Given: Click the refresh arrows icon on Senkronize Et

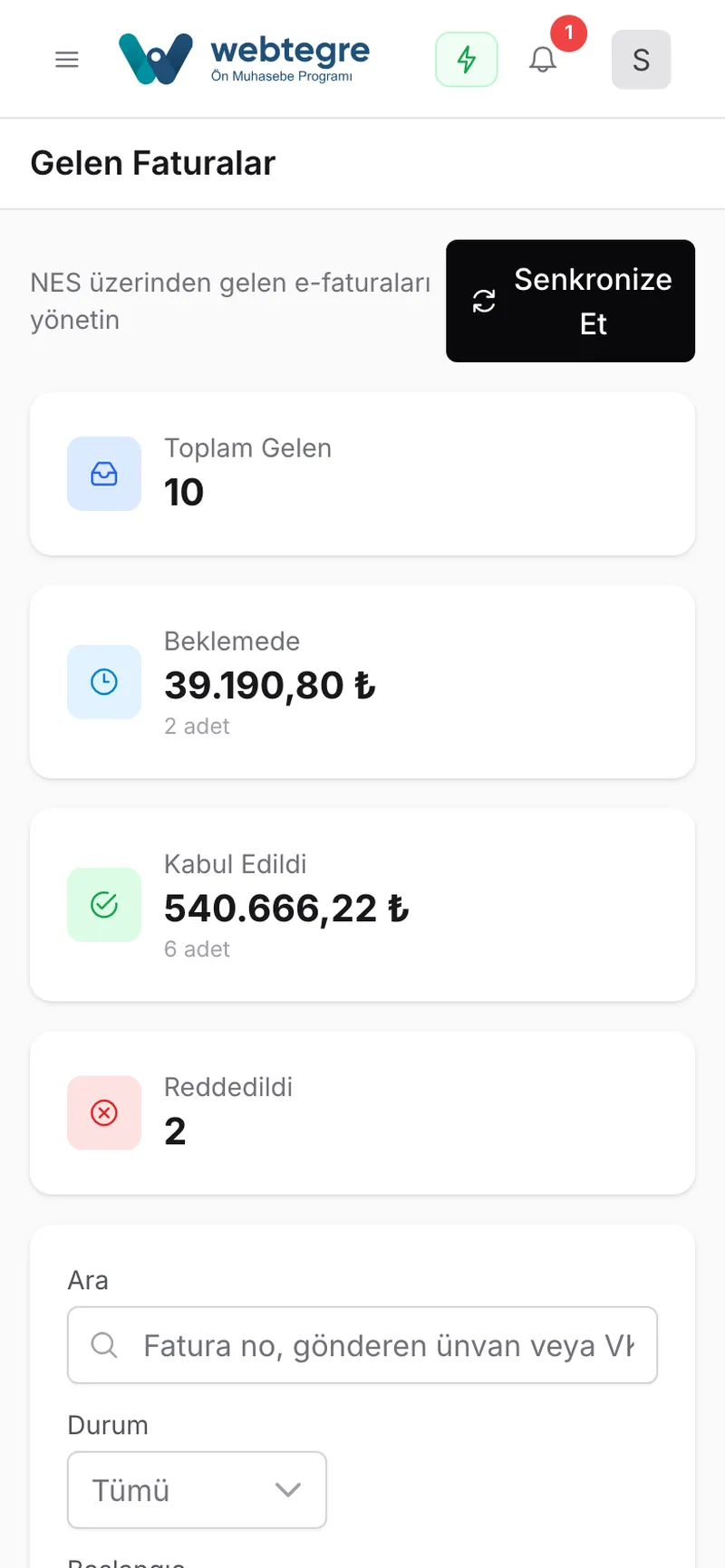Looking at the screenshot, I should pos(485,302).
